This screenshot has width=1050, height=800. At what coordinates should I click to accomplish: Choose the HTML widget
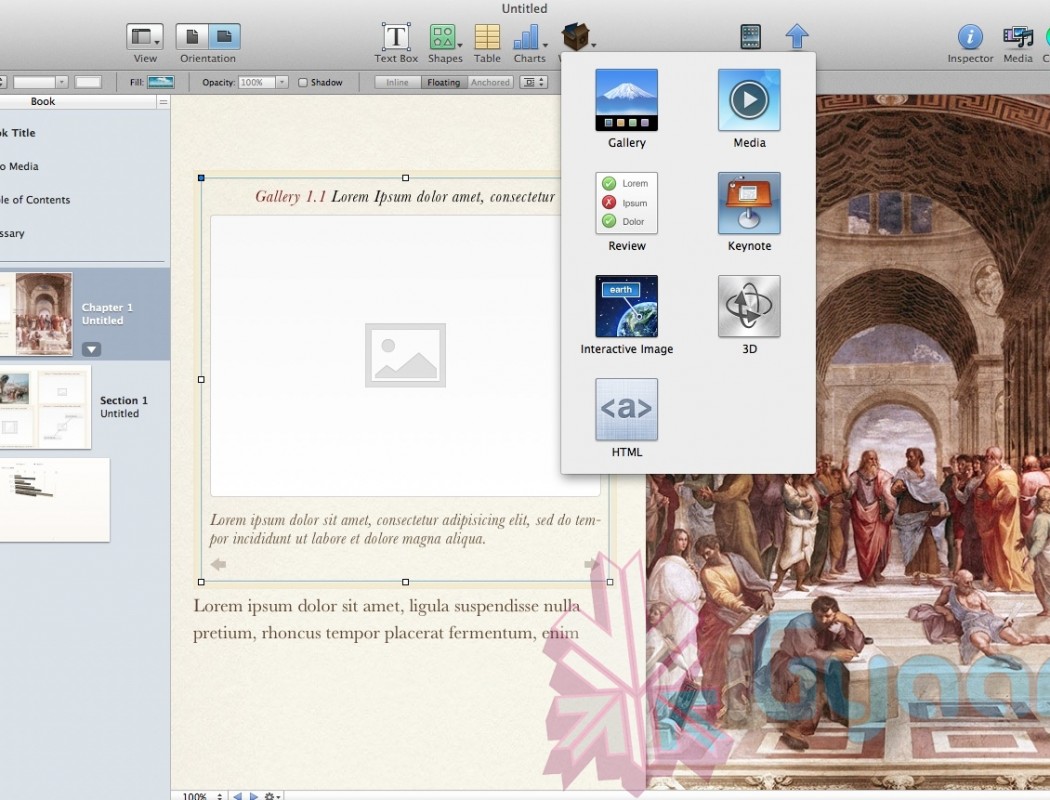click(x=626, y=409)
